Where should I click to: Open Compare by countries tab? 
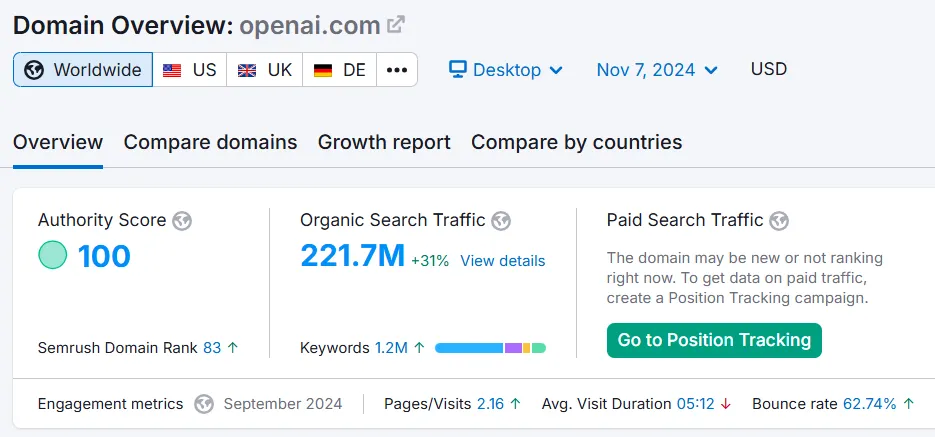tap(576, 142)
